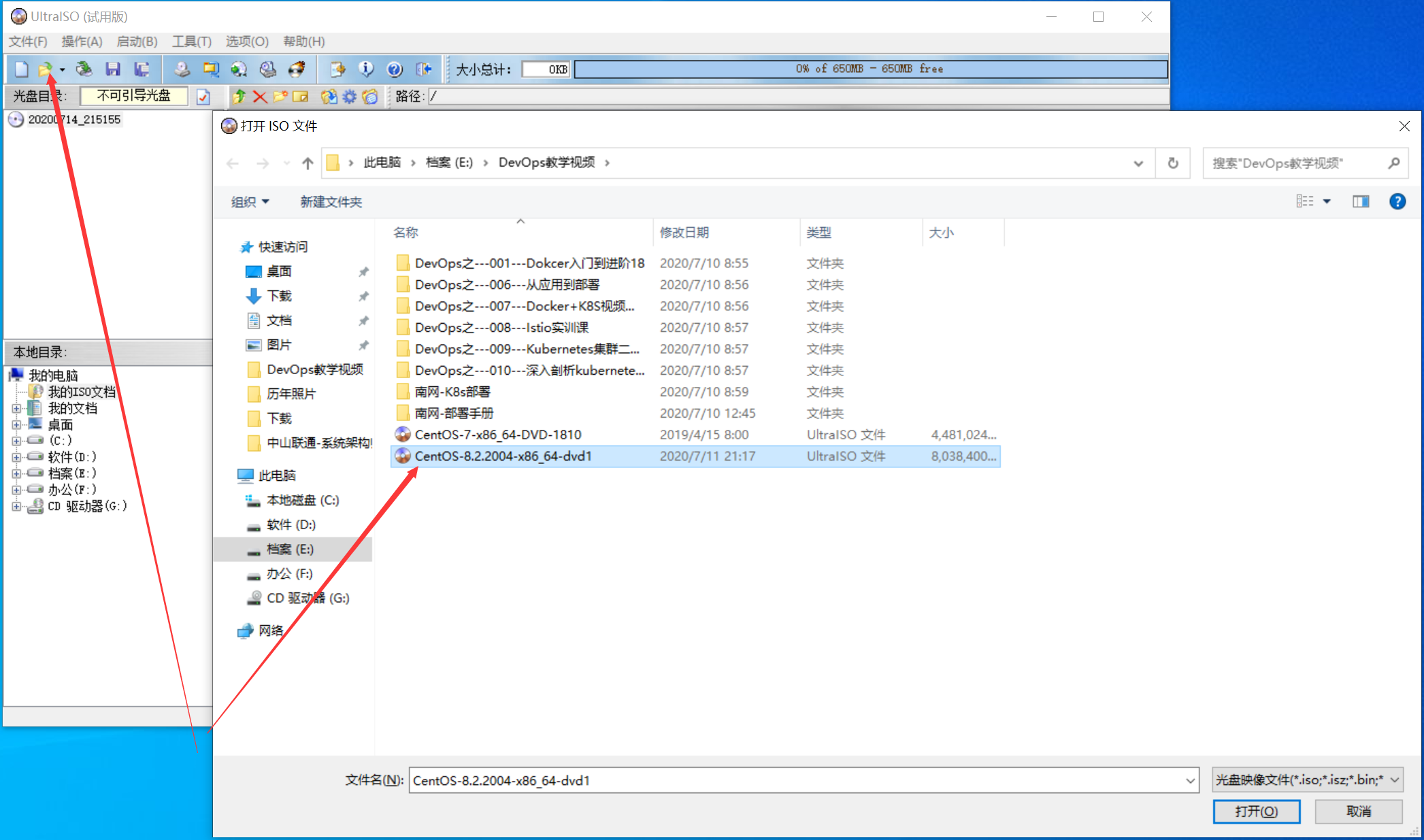Click the 打开(O) button
1424x840 pixels.
coord(1256,811)
